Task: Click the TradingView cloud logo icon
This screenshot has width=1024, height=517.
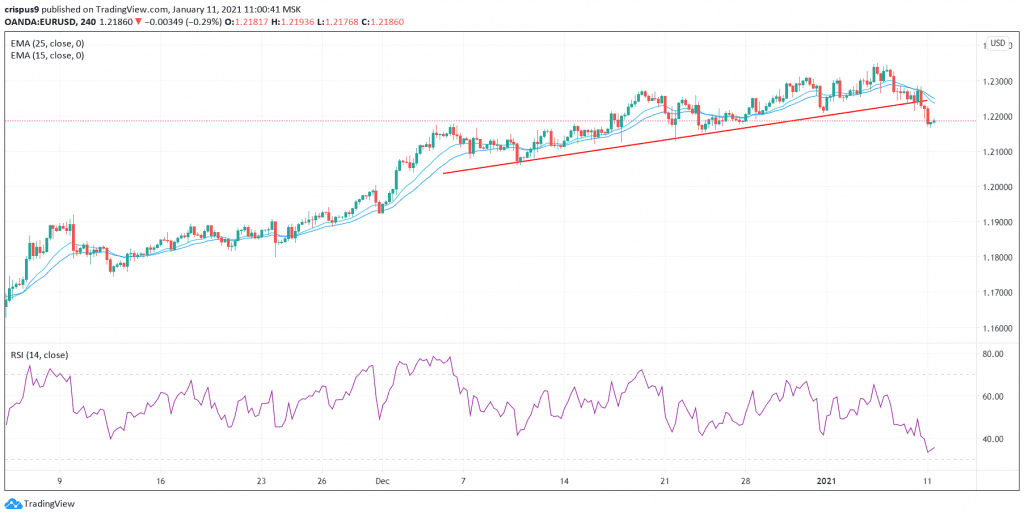Action: tap(12, 504)
